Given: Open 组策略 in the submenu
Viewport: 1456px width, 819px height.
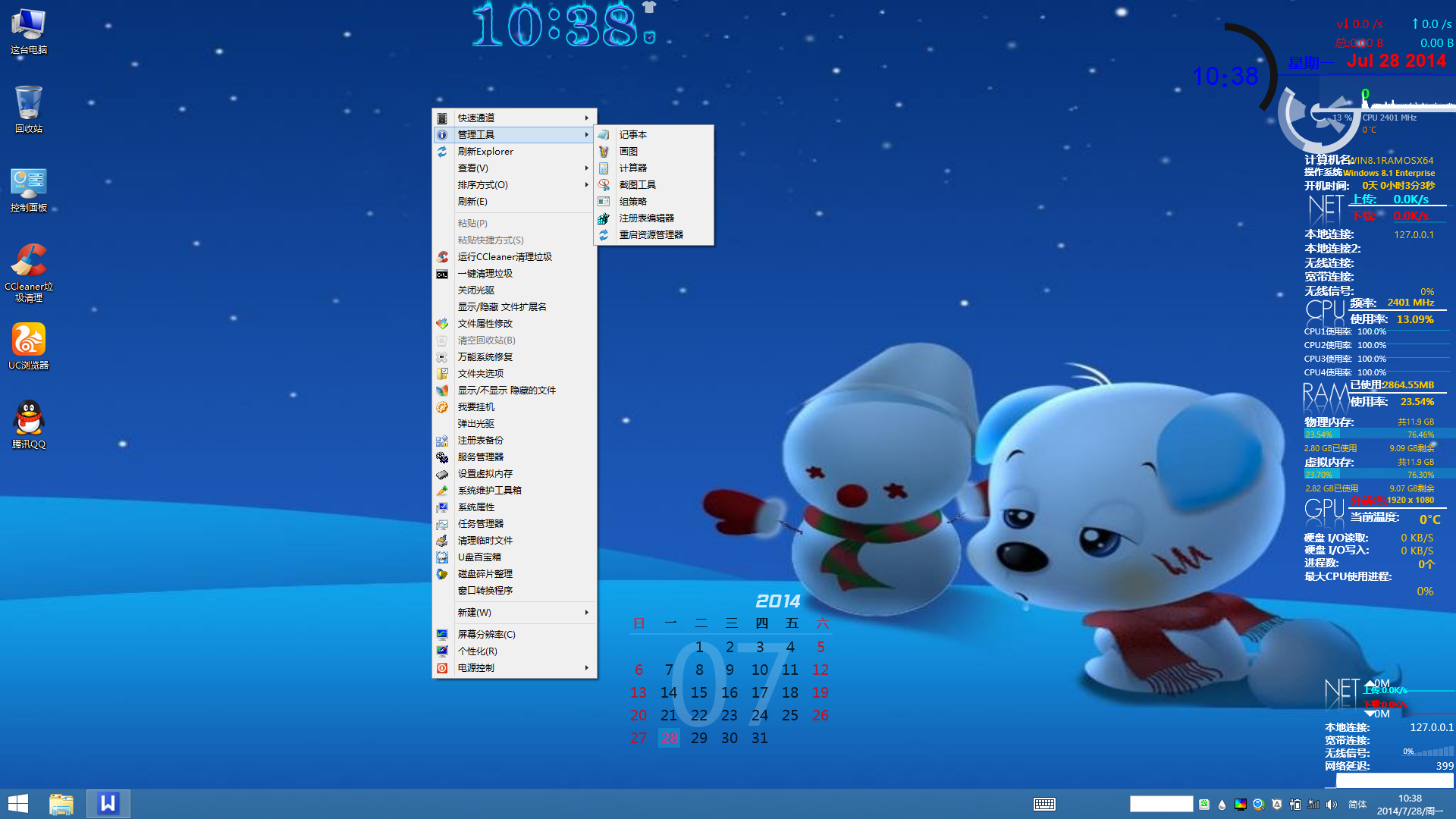Looking at the screenshot, I should [654, 202].
